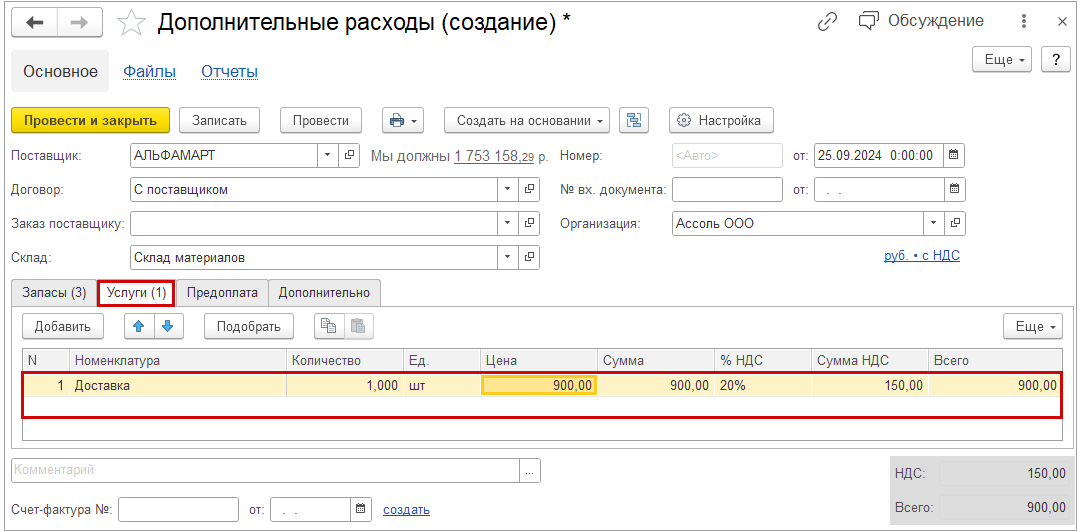Paste rows with the clipboard icon
1080x532 pixels.
pos(359,327)
